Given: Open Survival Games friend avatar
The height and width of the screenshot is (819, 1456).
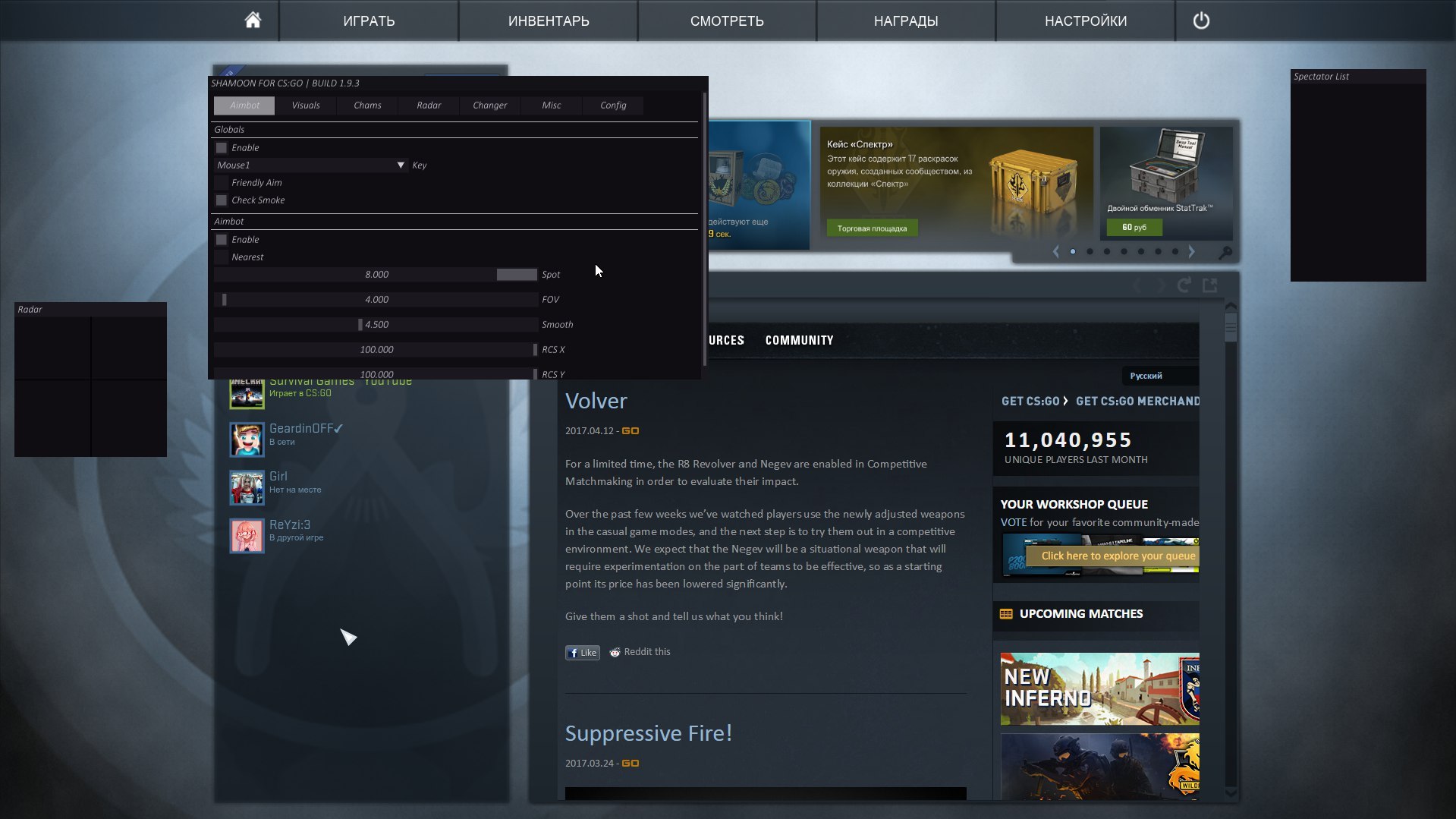Looking at the screenshot, I should pos(247,393).
